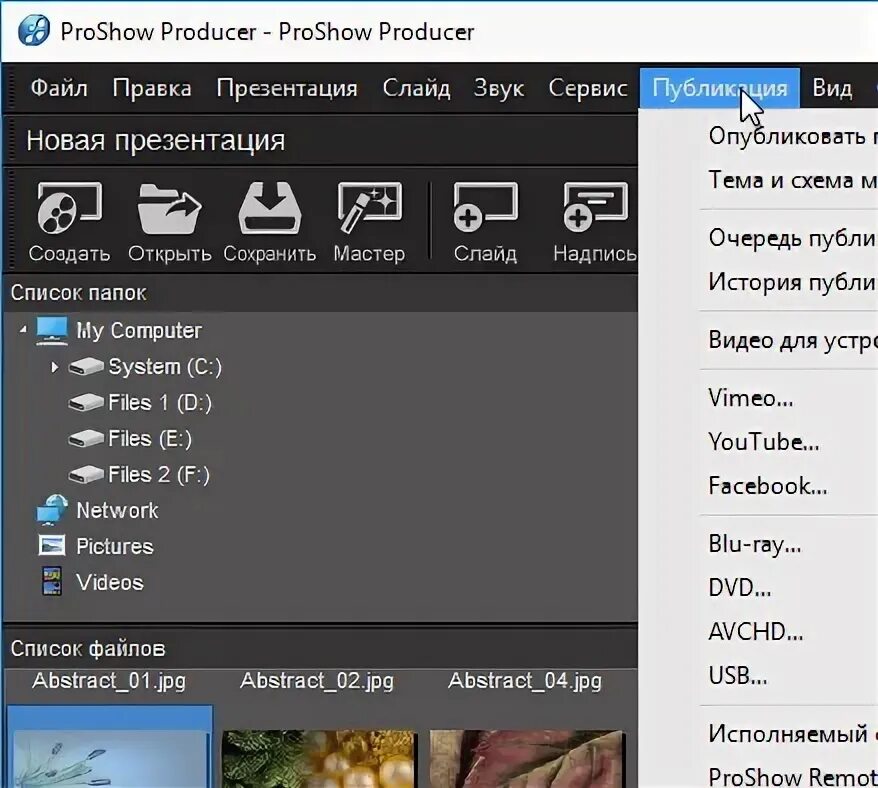878x788 pixels.
Task: Select Pictures in folder list
Action: pos(114,546)
